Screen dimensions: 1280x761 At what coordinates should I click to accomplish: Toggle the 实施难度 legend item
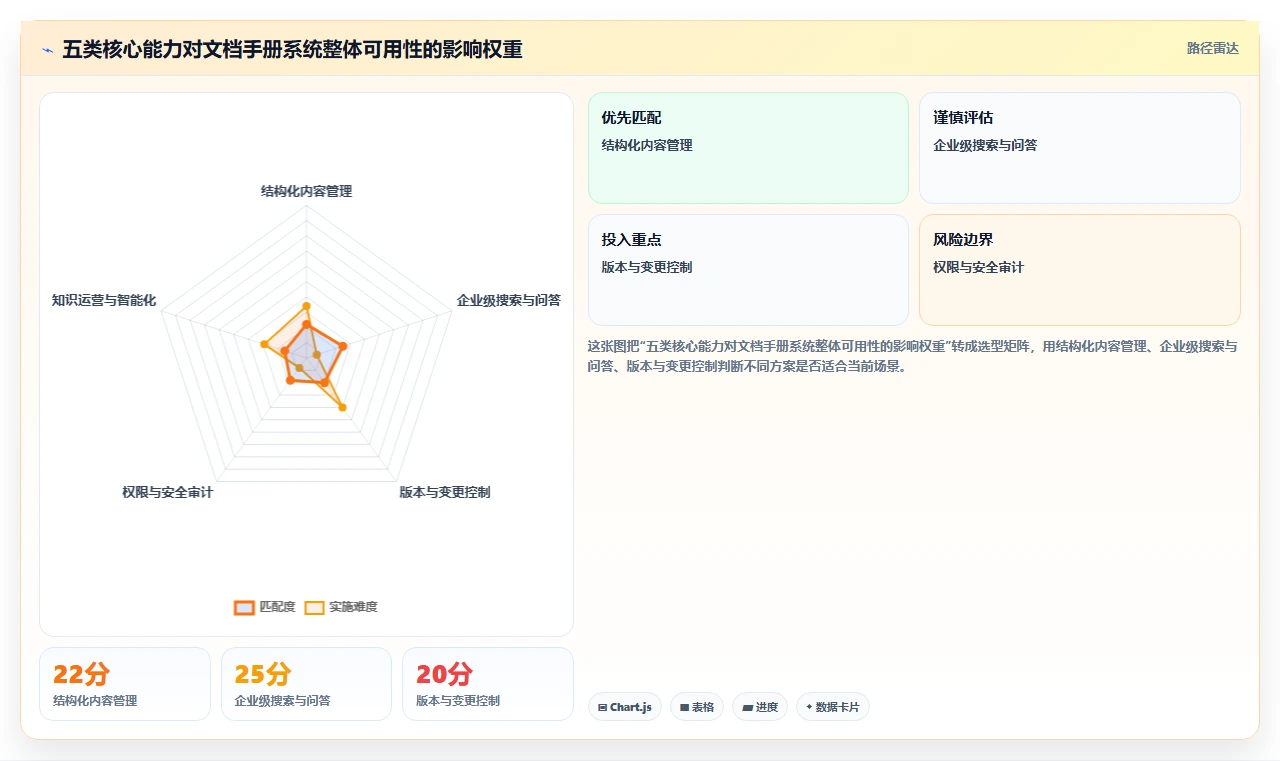341,607
